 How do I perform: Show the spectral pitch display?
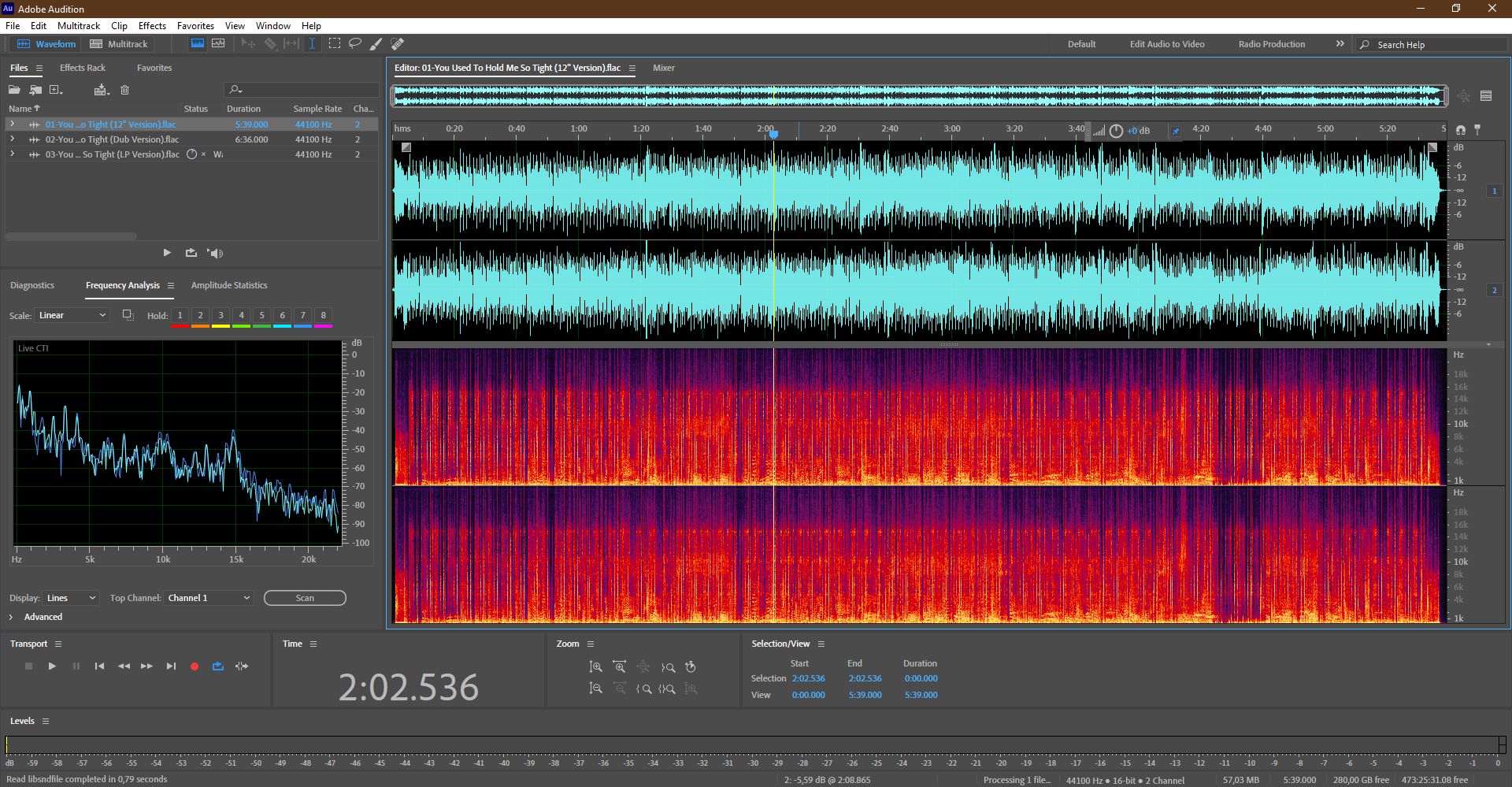coord(218,44)
